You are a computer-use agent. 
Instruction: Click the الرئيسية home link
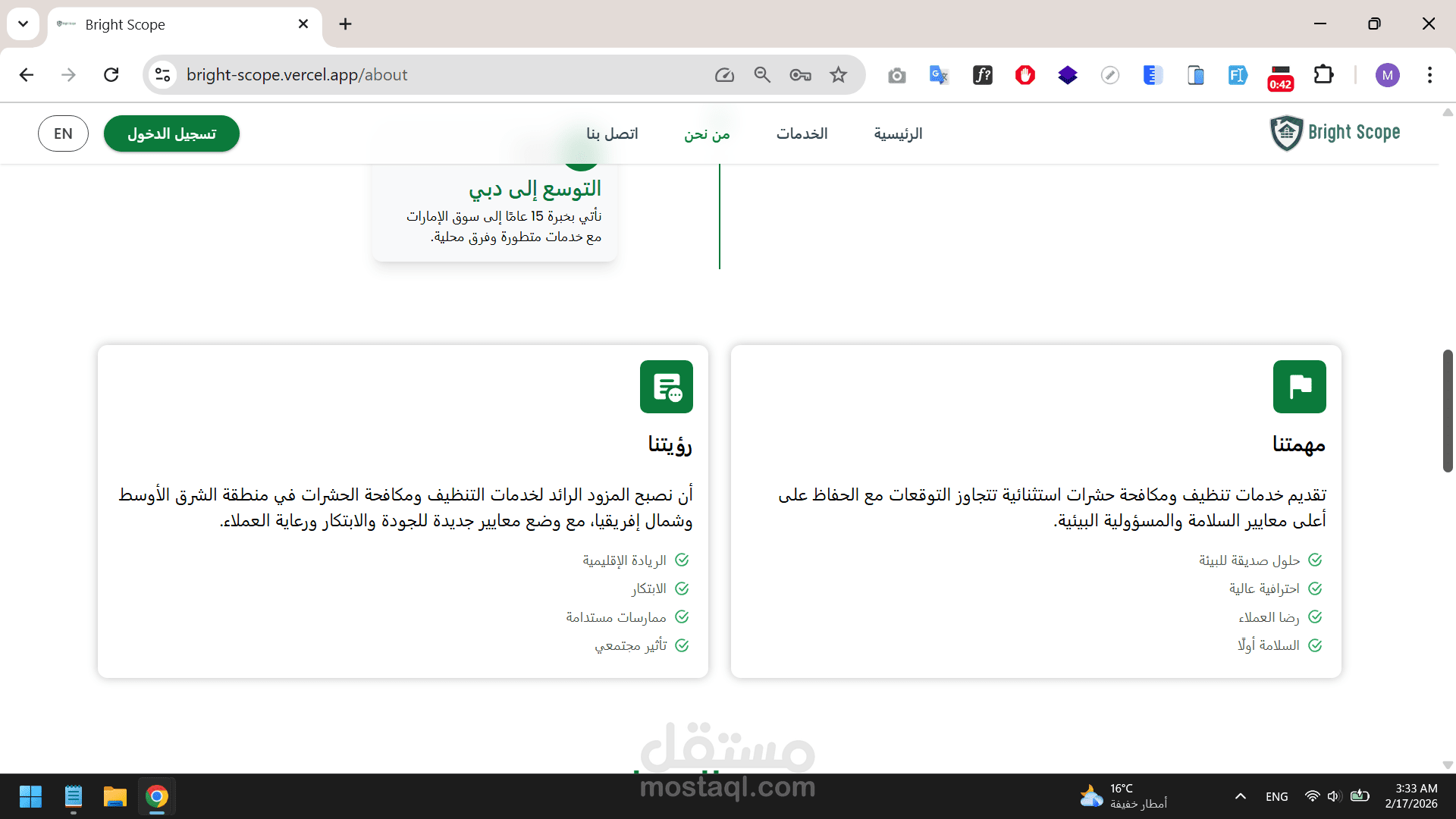coord(898,133)
